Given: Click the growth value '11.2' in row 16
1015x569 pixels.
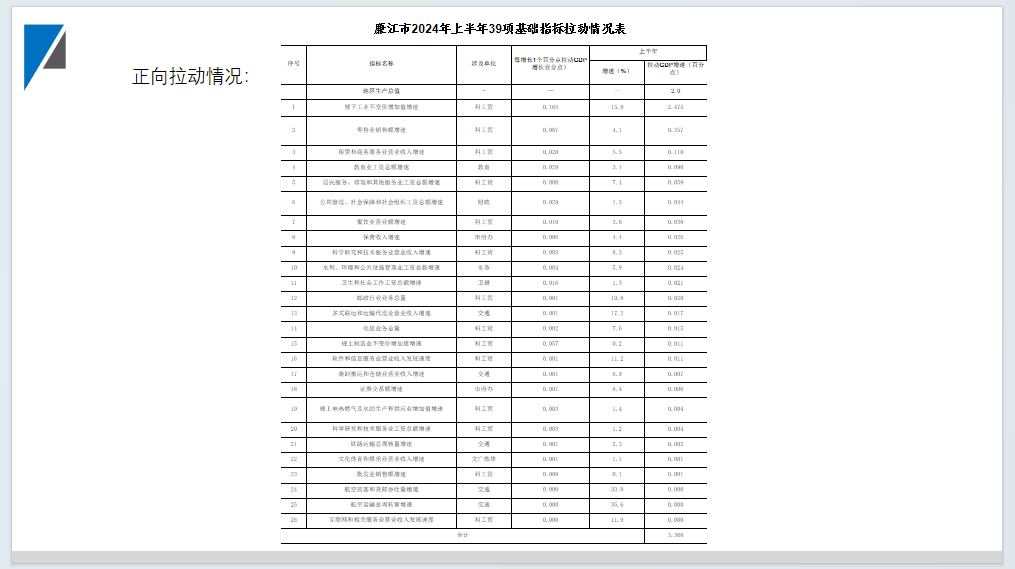Looking at the screenshot, I should (x=617, y=359).
